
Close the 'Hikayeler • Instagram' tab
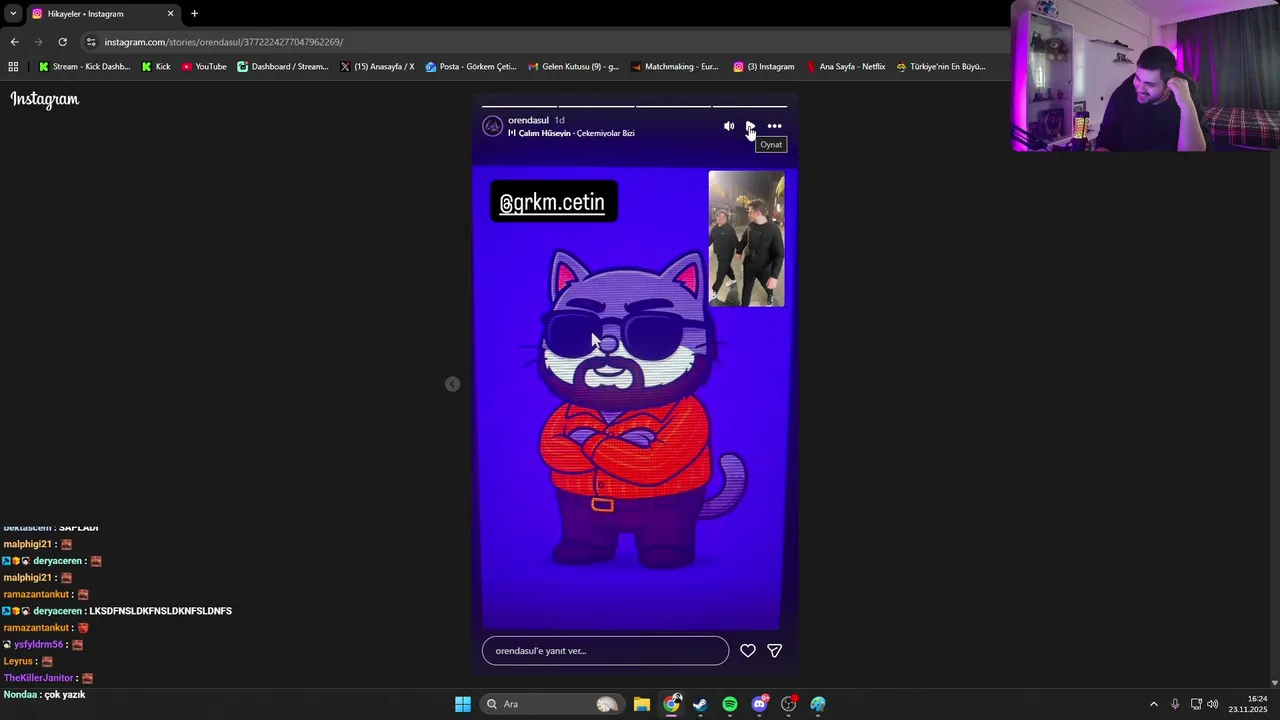pyautogui.click(x=170, y=14)
